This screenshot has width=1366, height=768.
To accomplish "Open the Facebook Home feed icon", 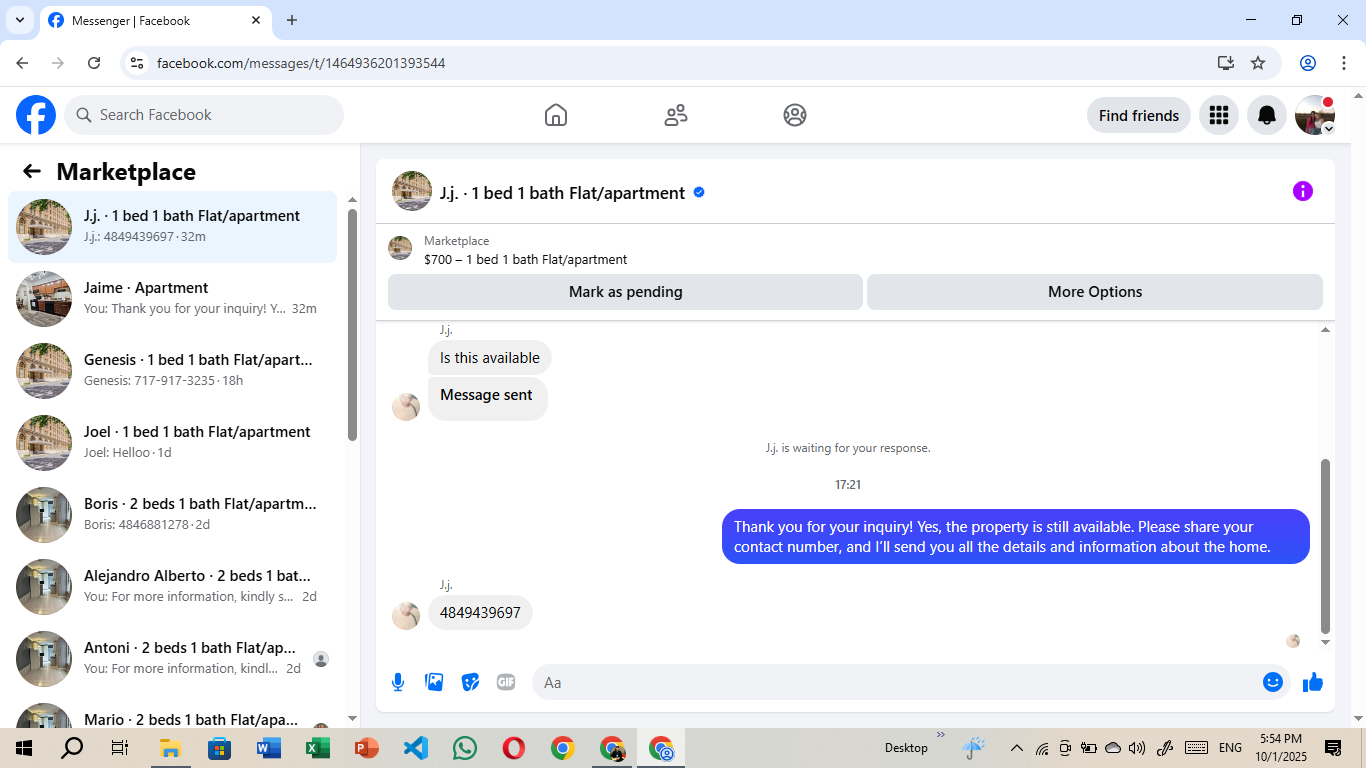I will (x=556, y=115).
